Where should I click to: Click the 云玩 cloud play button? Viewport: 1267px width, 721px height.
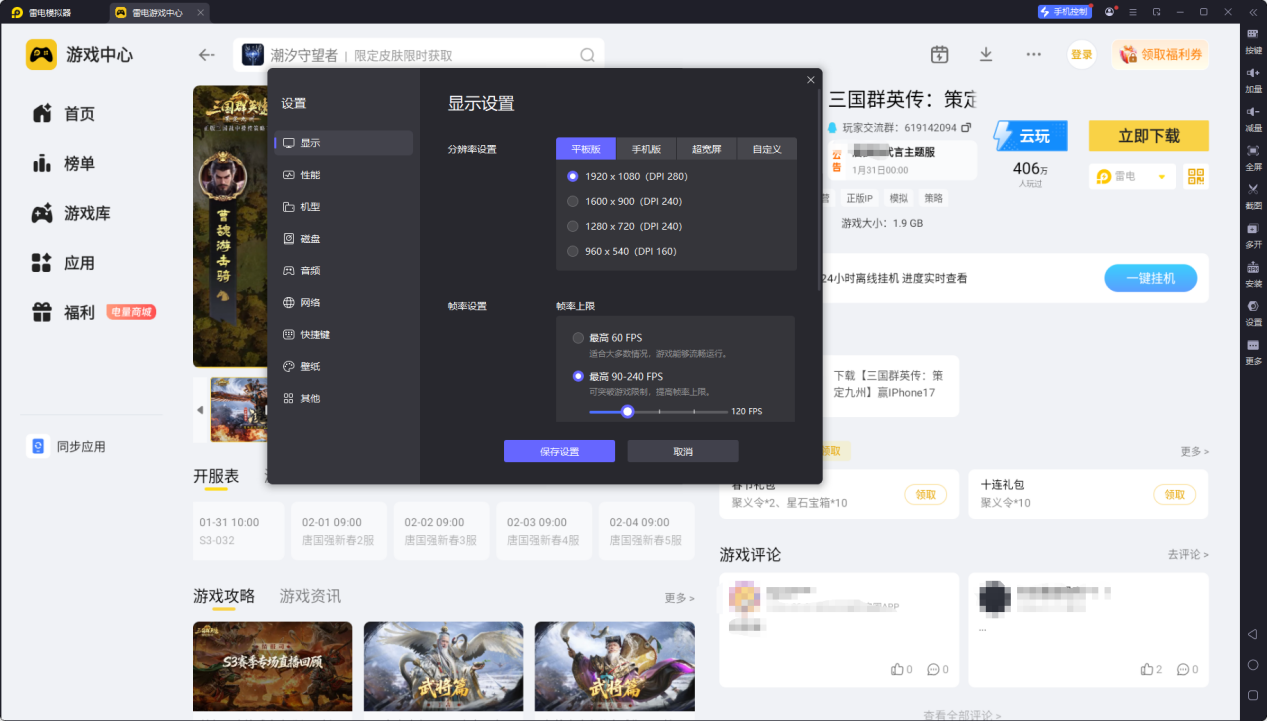point(1030,136)
